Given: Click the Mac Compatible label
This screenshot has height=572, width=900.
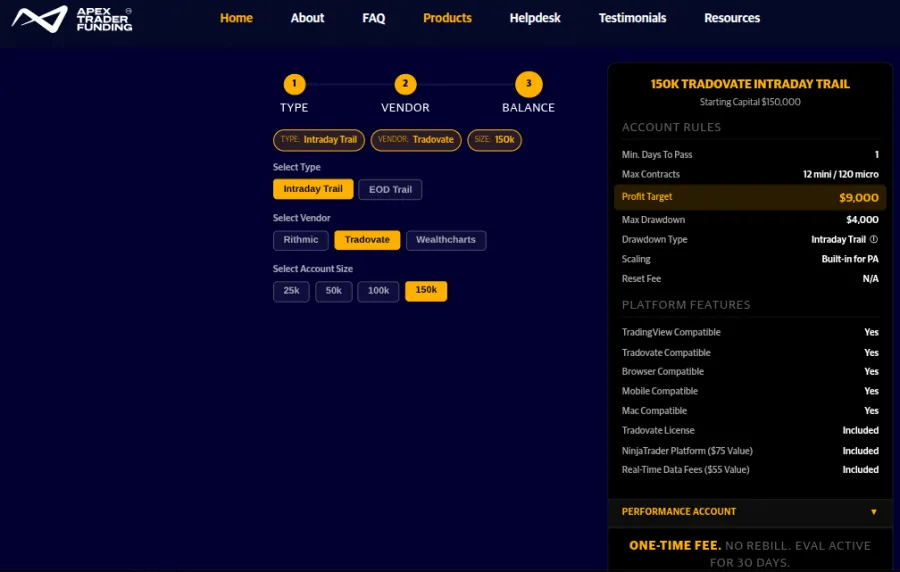Looking at the screenshot, I should tap(654, 411).
